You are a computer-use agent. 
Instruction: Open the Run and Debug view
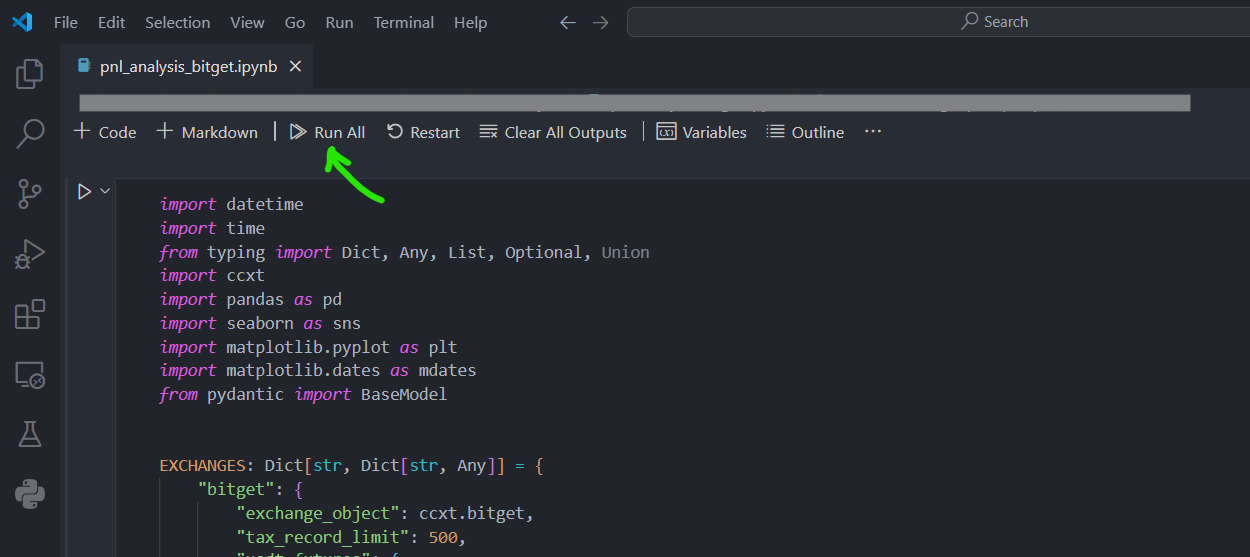(x=30, y=254)
